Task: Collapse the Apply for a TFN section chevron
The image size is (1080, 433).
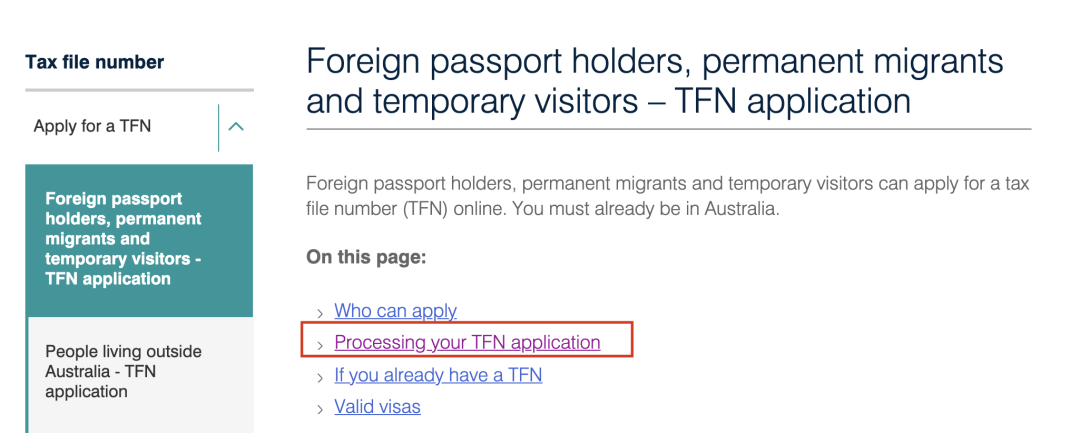Action: pos(236,127)
